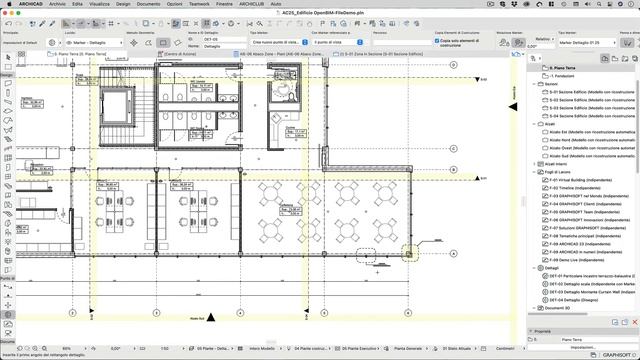Open the Design menu
The width and height of the screenshot is (640, 360).
[x=123, y=4]
